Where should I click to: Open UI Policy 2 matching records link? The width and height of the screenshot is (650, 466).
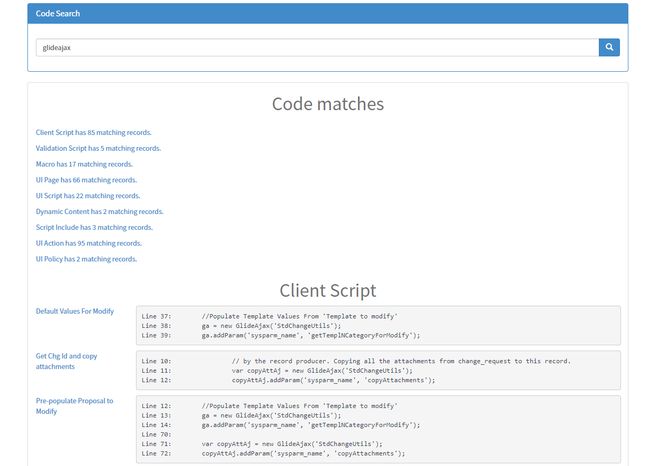[x=86, y=259]
